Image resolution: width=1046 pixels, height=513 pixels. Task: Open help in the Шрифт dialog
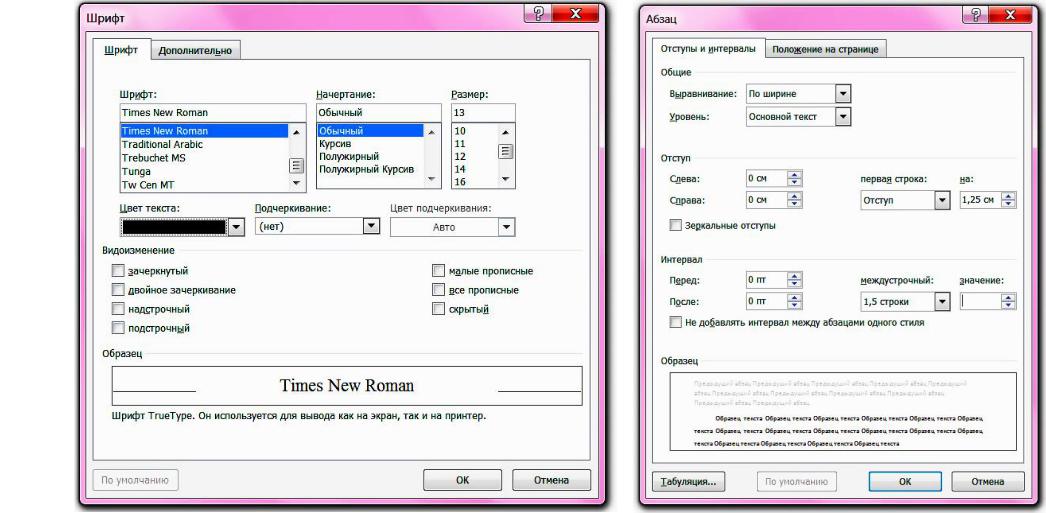click(538, 14)
